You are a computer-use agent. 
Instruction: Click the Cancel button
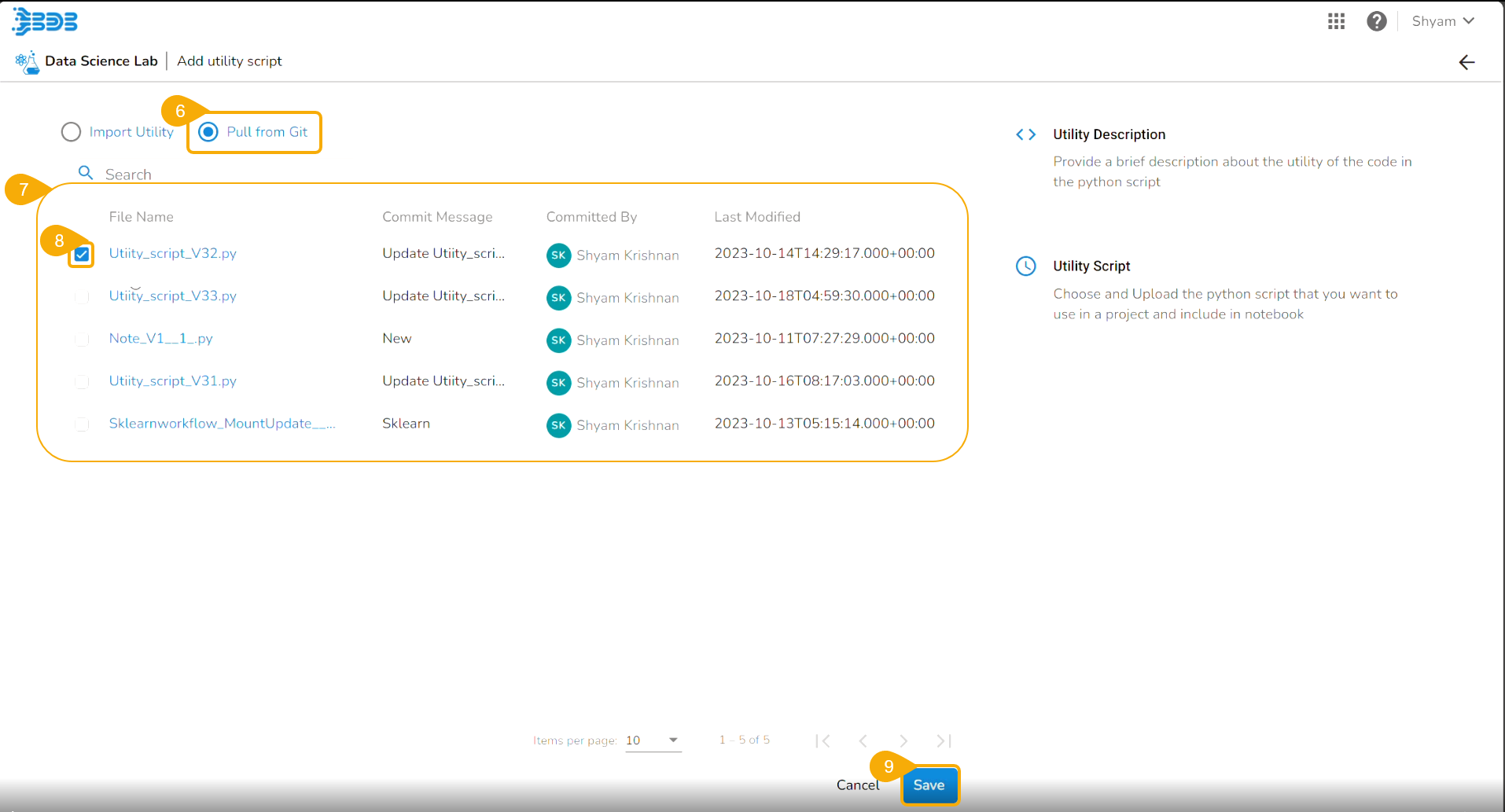click(x=857, y=785)
